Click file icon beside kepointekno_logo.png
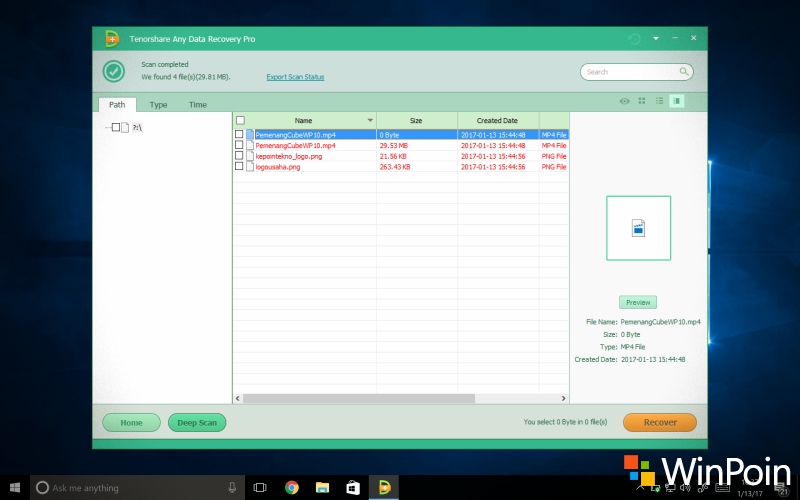This screenshot has height=500, width=800. click(x=249, y=156)
